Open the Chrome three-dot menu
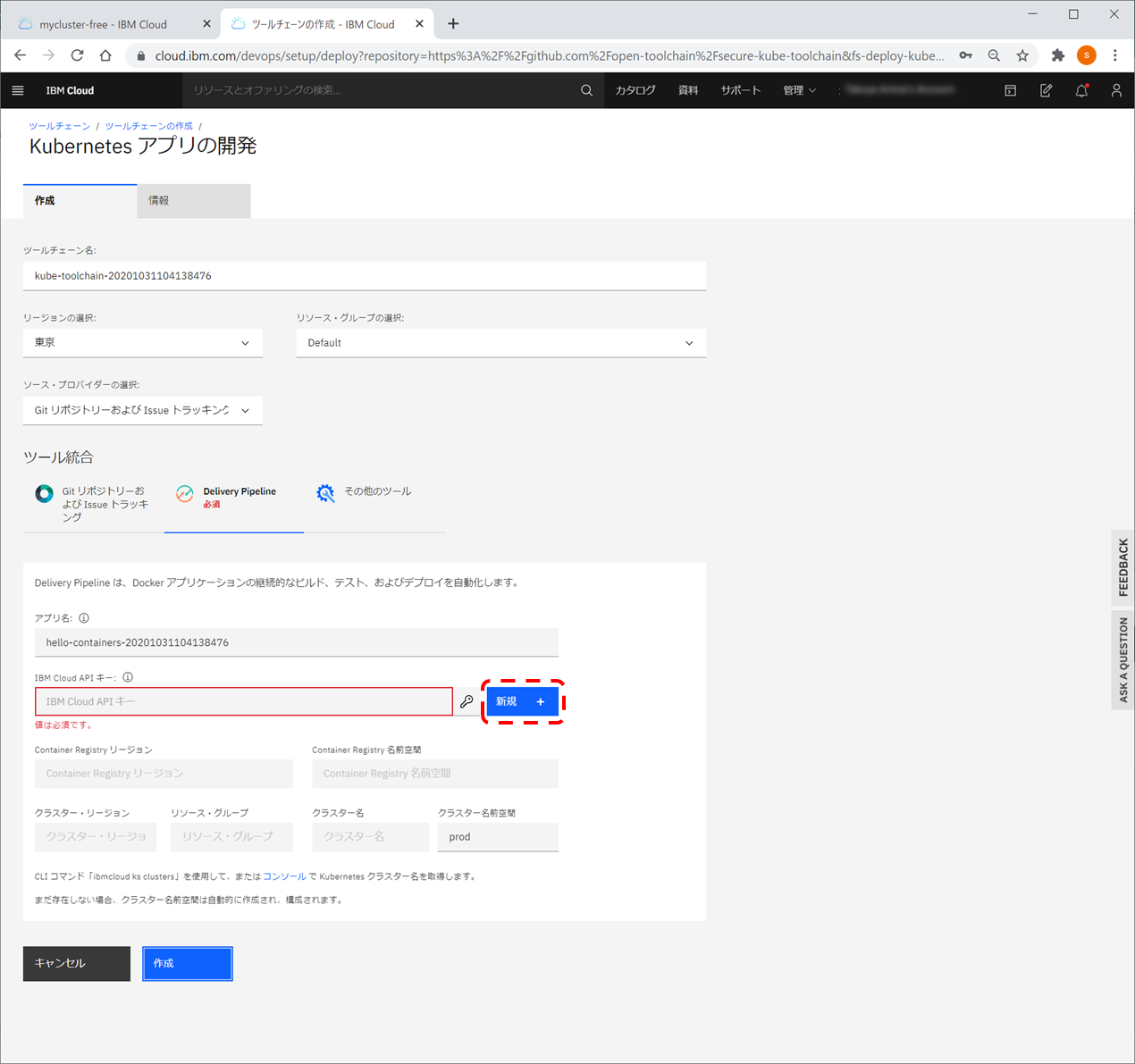 coord(1115,55)
